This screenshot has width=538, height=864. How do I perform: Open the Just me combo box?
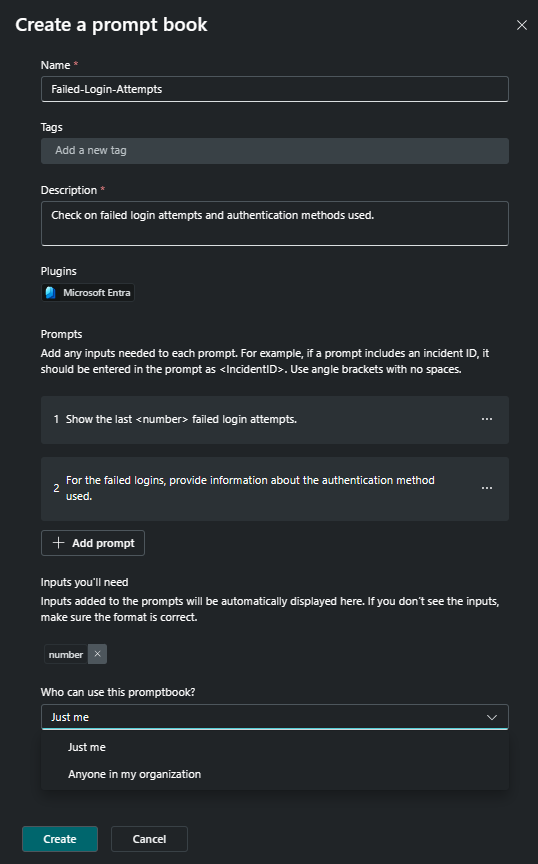(275, 717)
